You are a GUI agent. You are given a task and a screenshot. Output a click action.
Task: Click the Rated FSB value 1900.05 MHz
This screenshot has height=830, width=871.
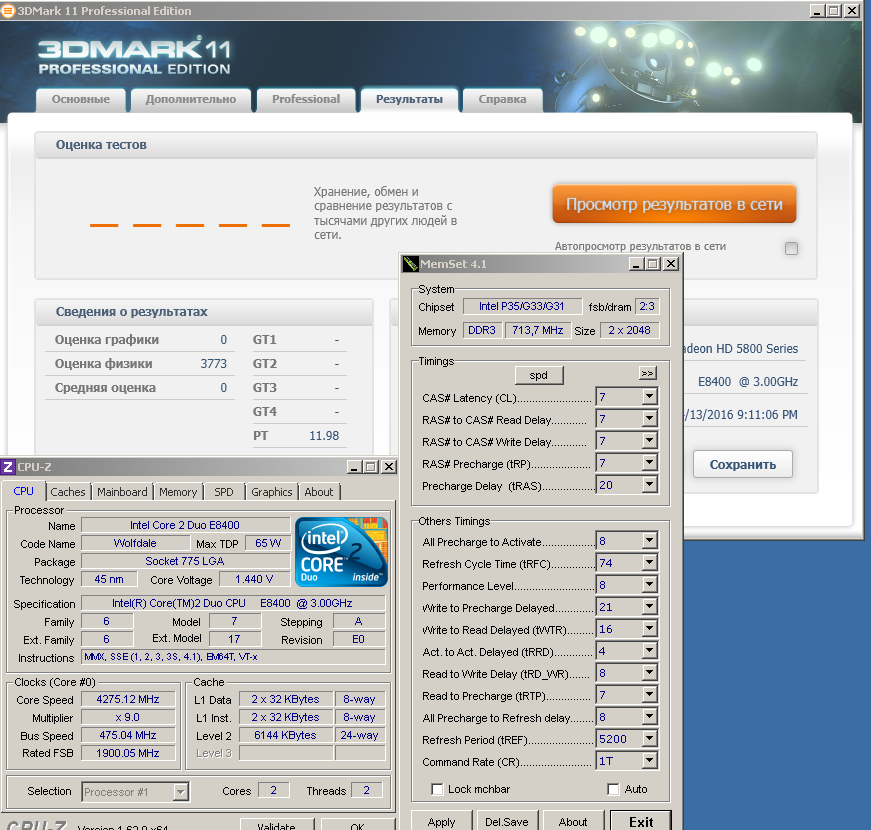pyautogui.click(x=128, y=753)
